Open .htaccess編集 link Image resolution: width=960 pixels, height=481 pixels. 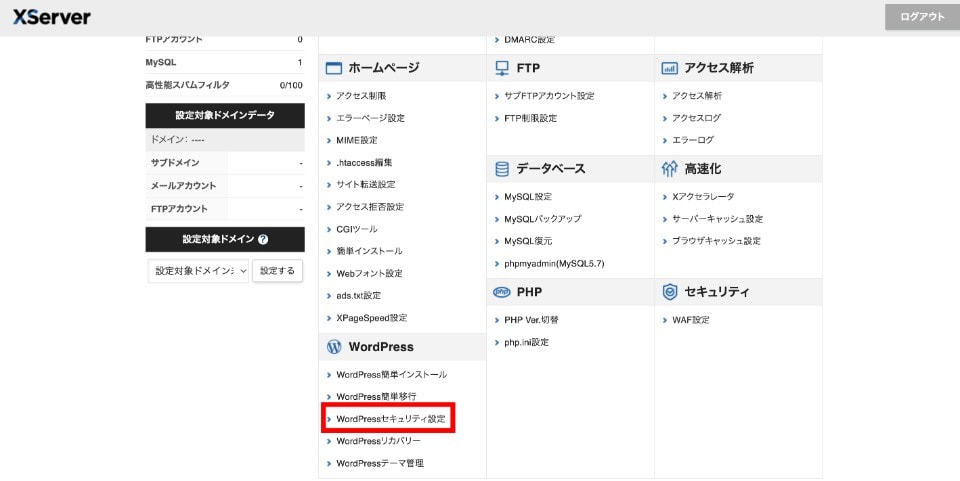pos(364,163)
